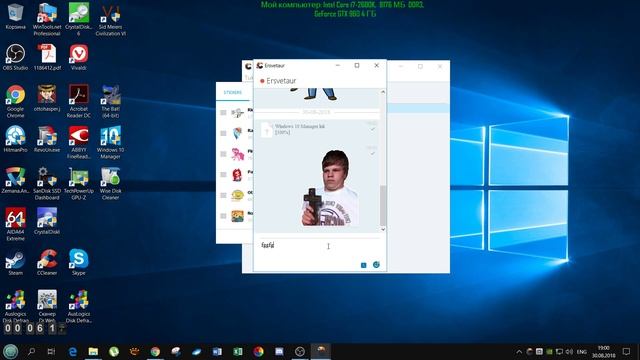640x360 pixels.
Task: Launch HitmanPro desktop shortcut
Action: click(x=16, y=139)
